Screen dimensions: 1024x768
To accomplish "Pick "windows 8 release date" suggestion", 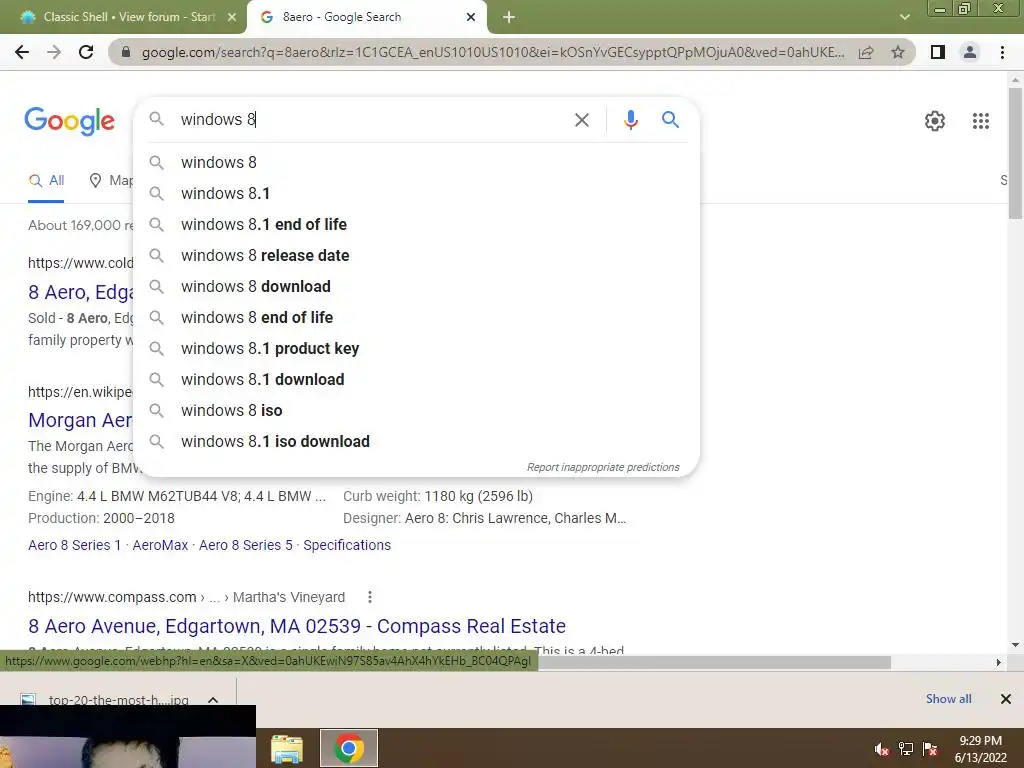I will (417, 255).
